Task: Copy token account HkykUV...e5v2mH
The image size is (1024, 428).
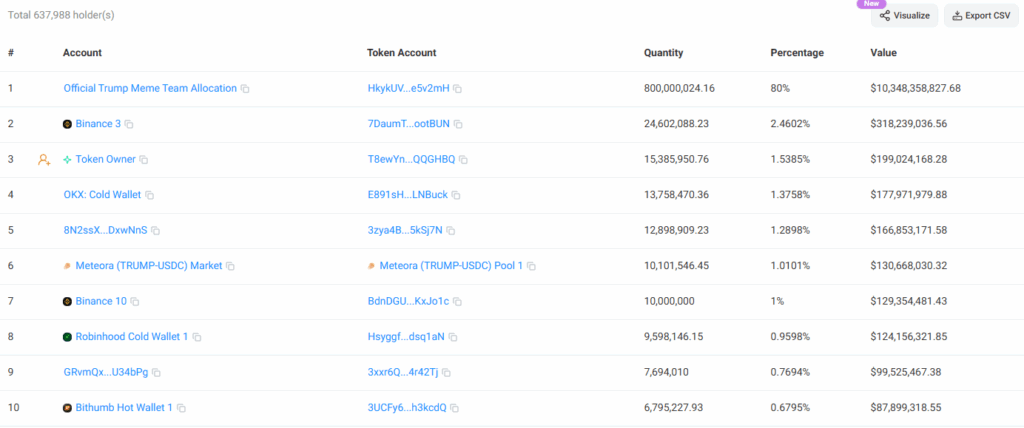Action: coord(458,88)
